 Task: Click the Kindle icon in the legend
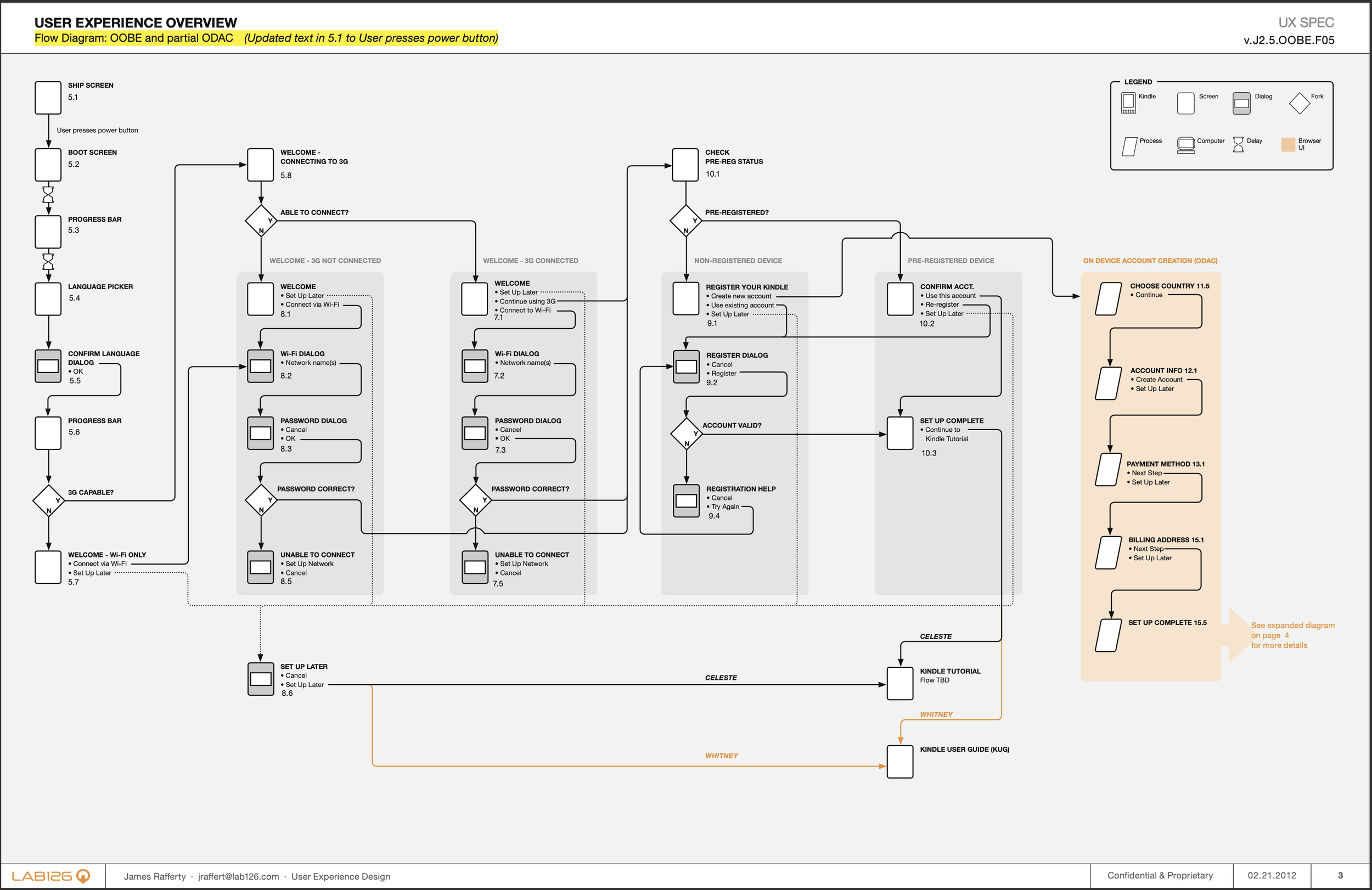pos(1128,103)
